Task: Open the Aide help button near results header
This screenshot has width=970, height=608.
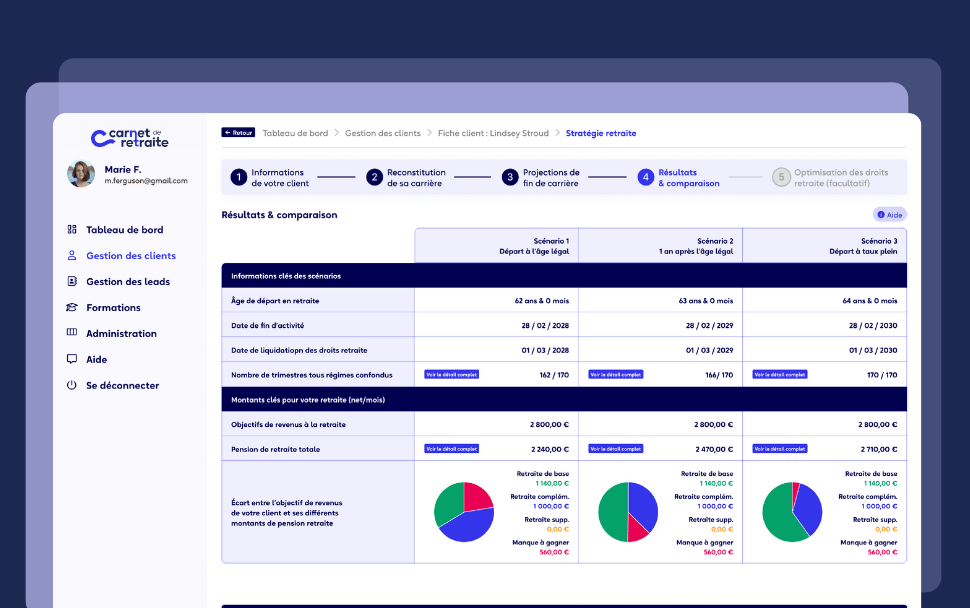Action: 890,215
